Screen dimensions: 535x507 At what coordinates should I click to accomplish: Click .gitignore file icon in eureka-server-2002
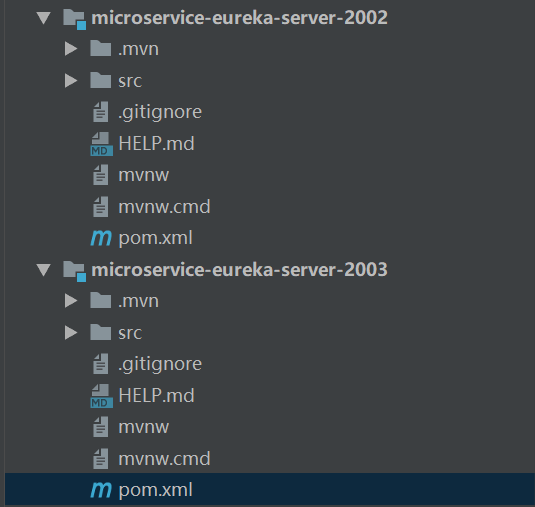pyautogui.click(x=101, y=112)
